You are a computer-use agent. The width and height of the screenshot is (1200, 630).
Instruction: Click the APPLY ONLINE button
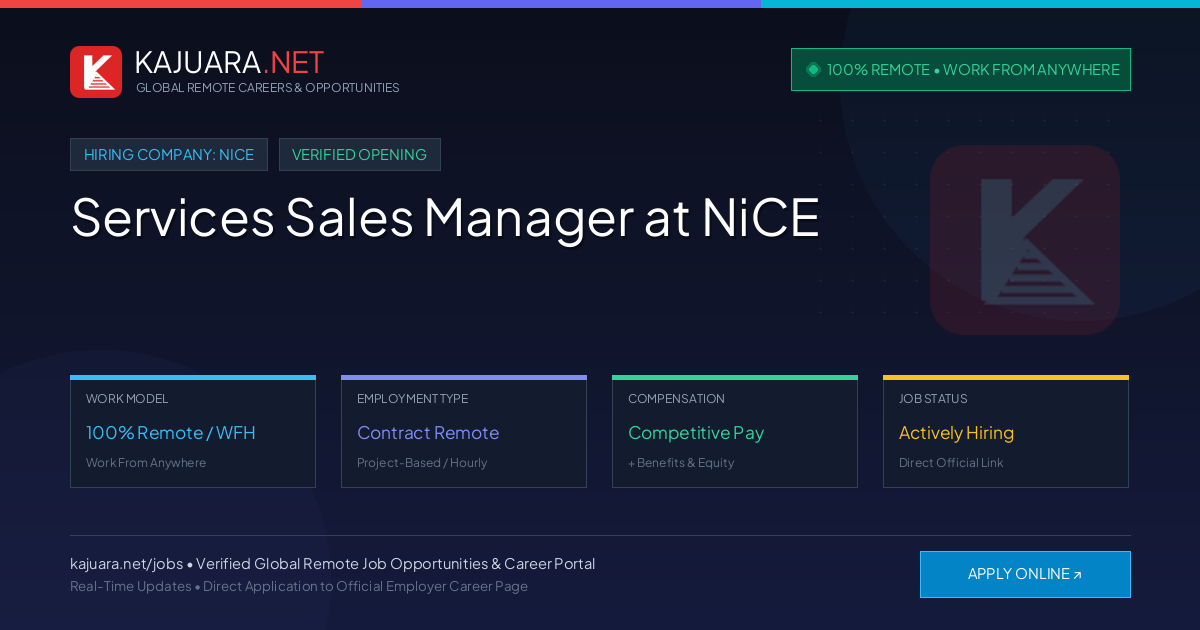pos(1025,574)
